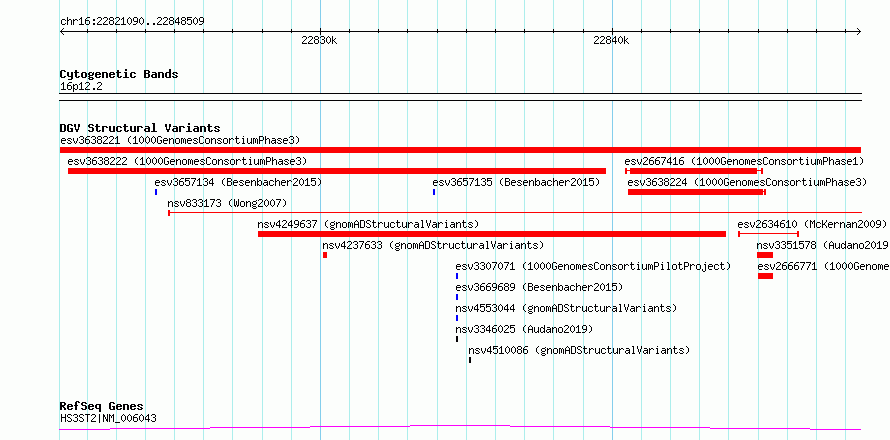890x440 pixels.
Task: Click nsv3351578 red block
Action: tap(765, 255)
